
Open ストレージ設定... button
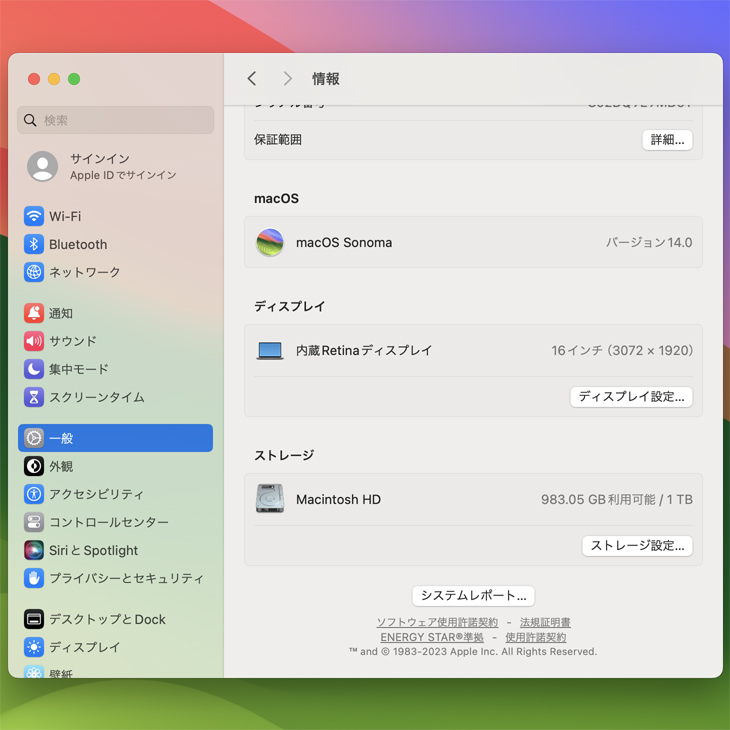click(x=637, y=546)
